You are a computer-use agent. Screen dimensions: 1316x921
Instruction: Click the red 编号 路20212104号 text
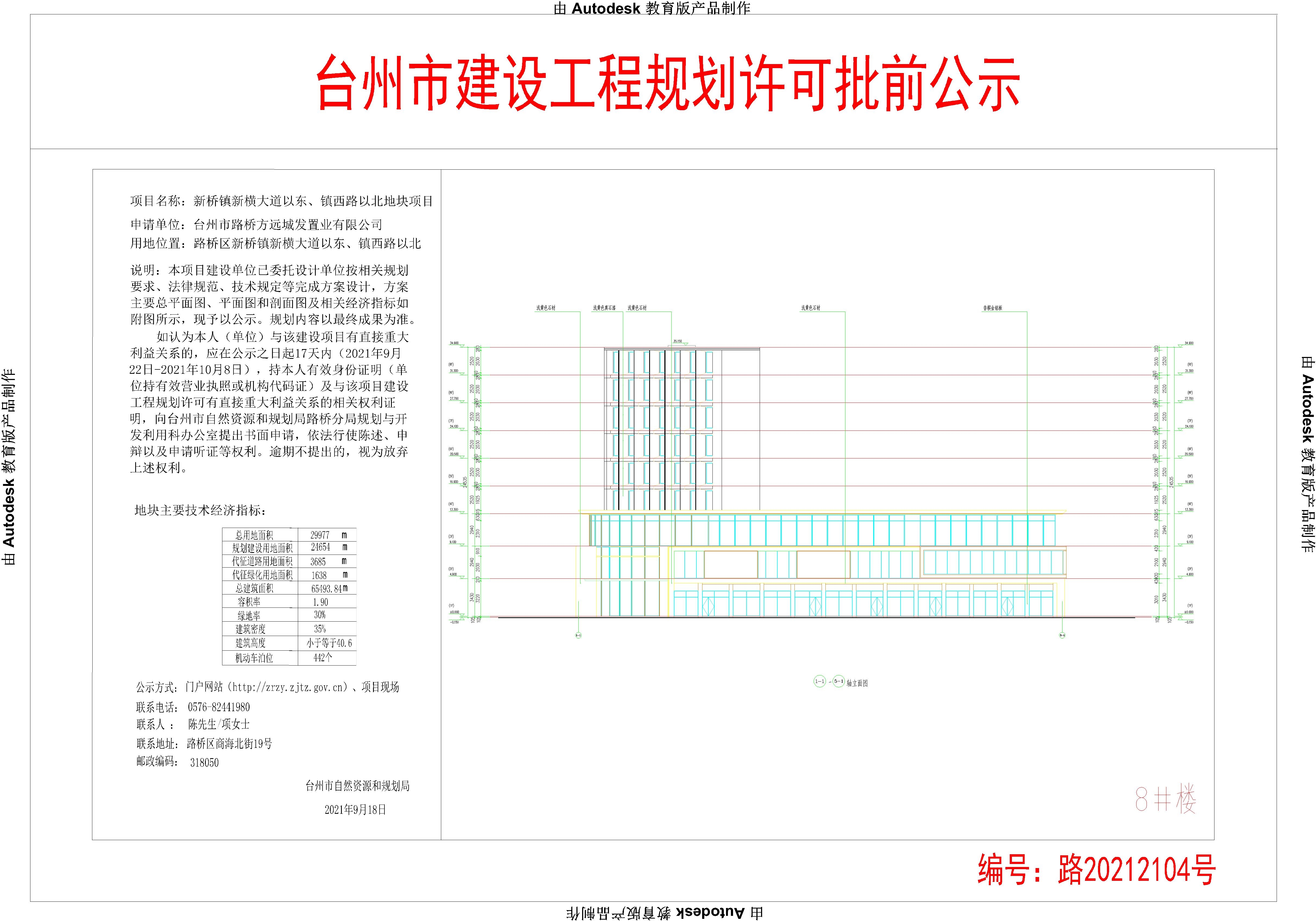(1096, 870)
